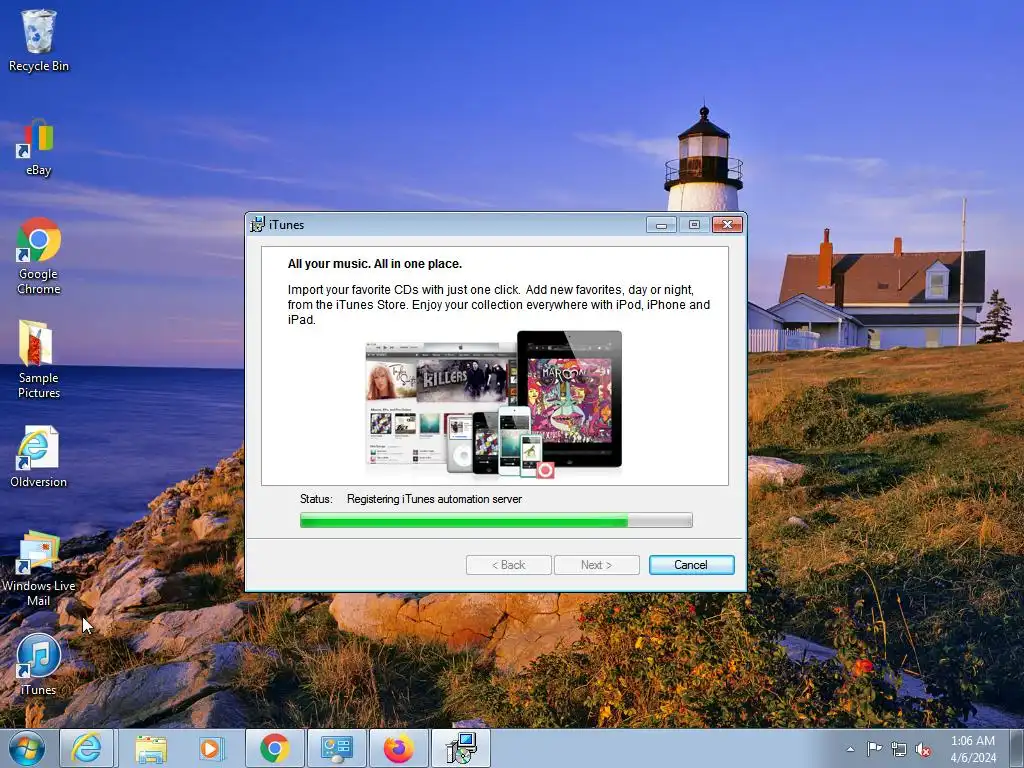The image size is (1024, 768).
Task: Open the muted volume tray icon
Action: coord(923,749)
